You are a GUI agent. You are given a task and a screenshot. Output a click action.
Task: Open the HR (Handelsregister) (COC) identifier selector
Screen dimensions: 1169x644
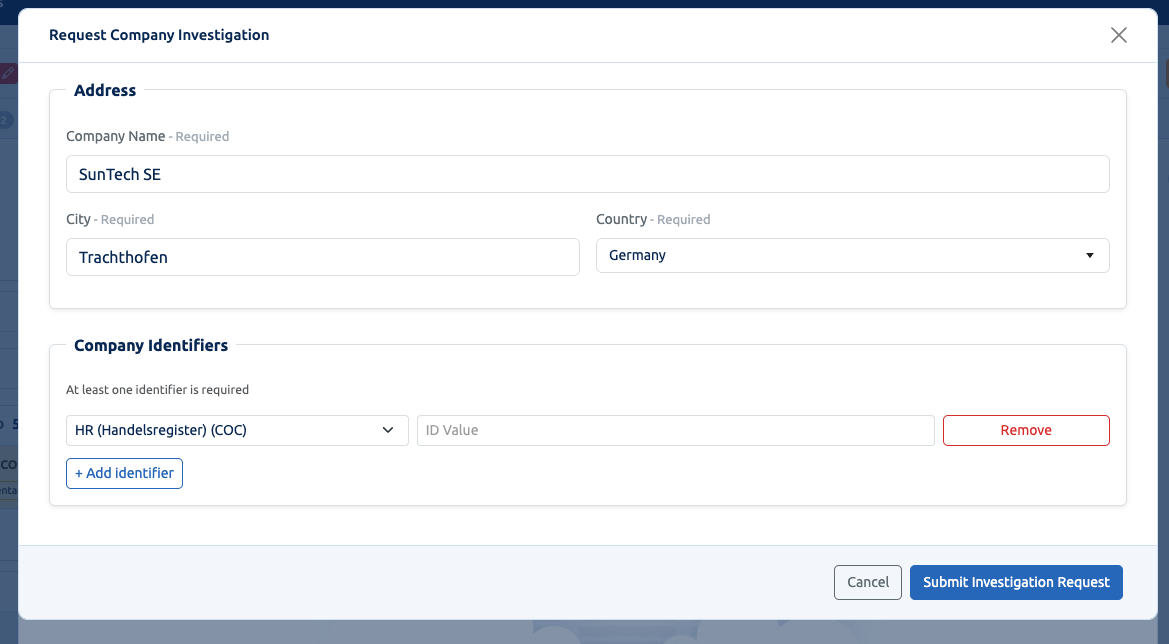(237, 430)
